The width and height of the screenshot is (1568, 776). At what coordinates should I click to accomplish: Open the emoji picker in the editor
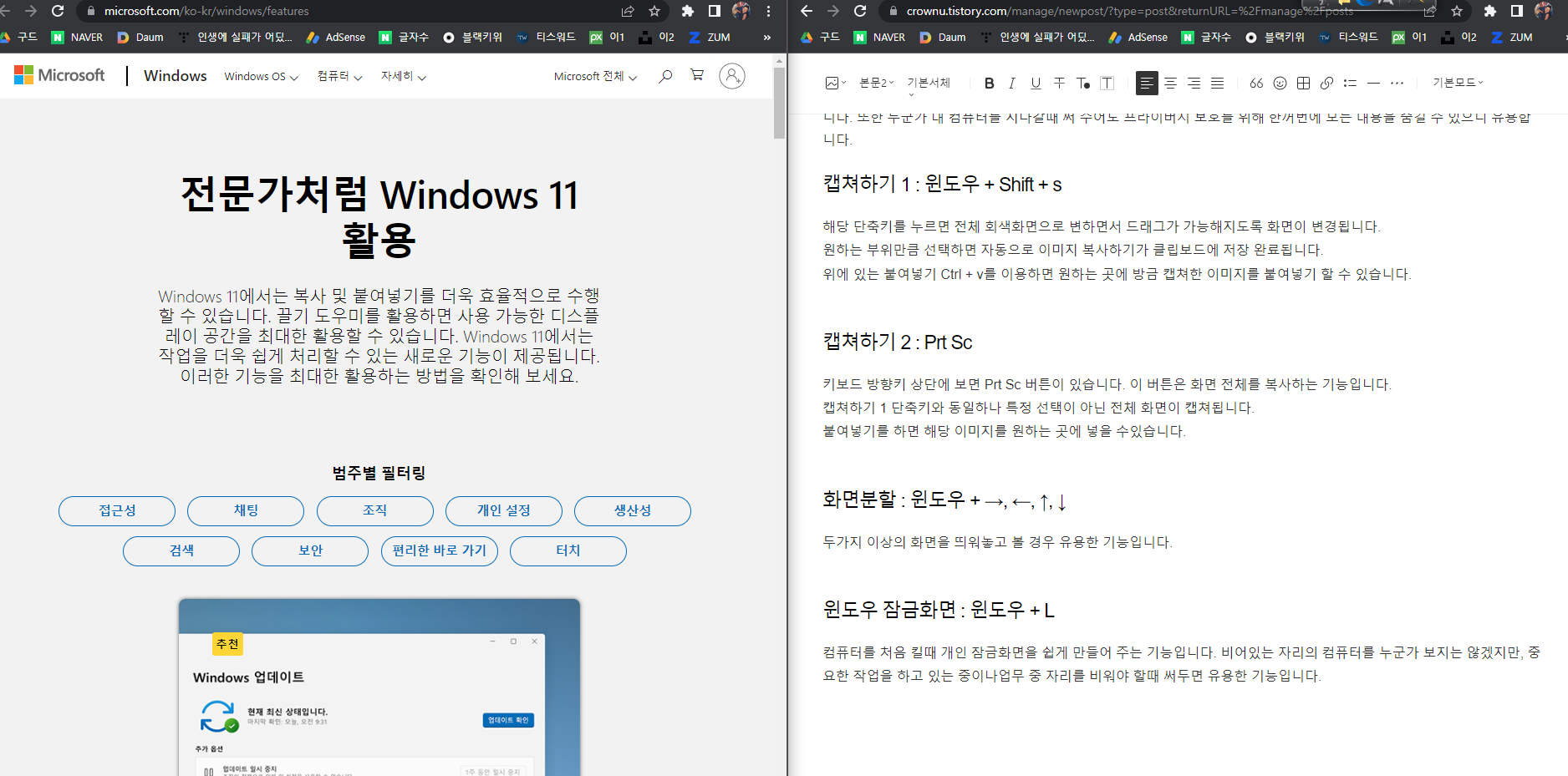[1280, 83]
